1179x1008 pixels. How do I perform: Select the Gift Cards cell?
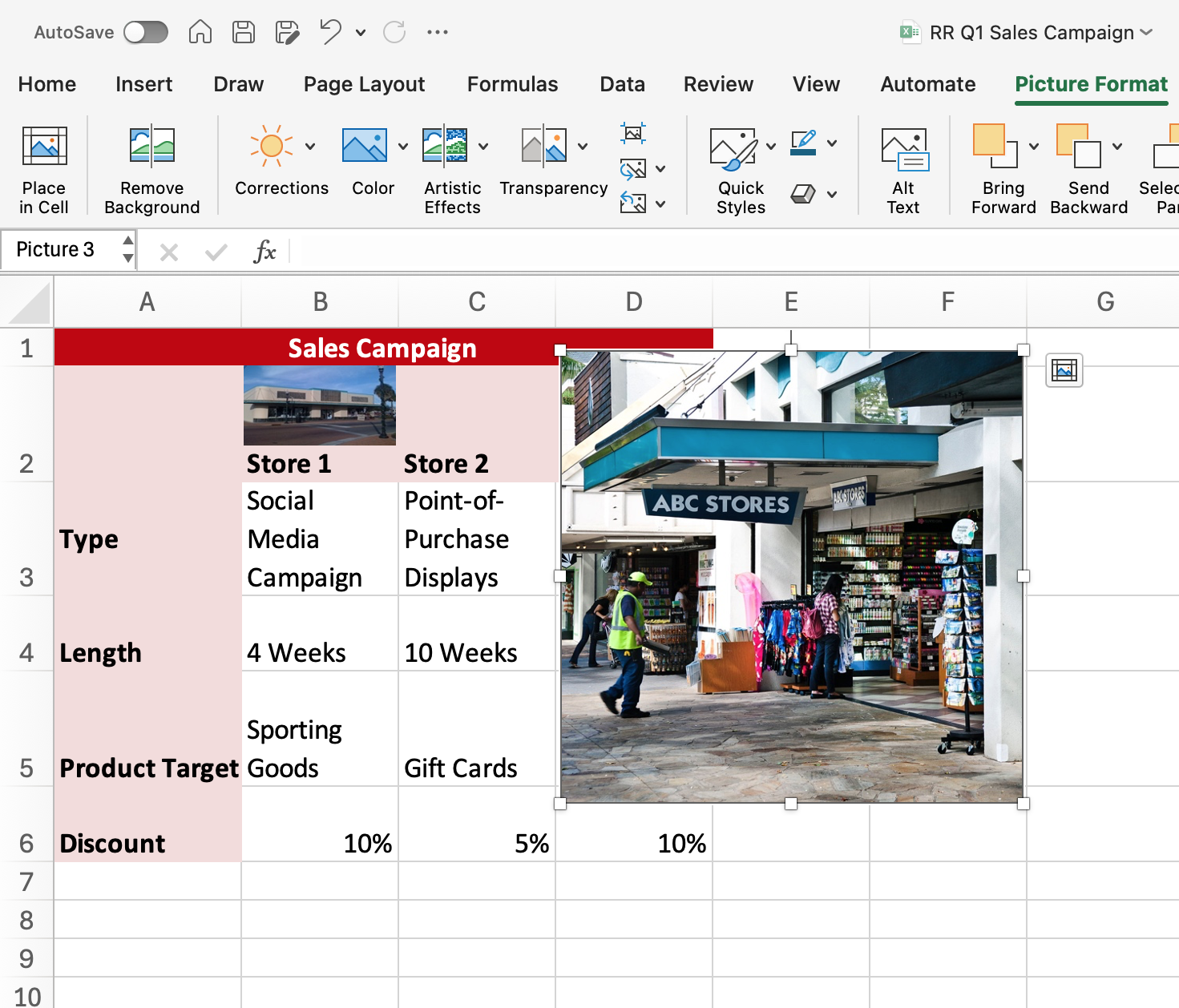477,729
